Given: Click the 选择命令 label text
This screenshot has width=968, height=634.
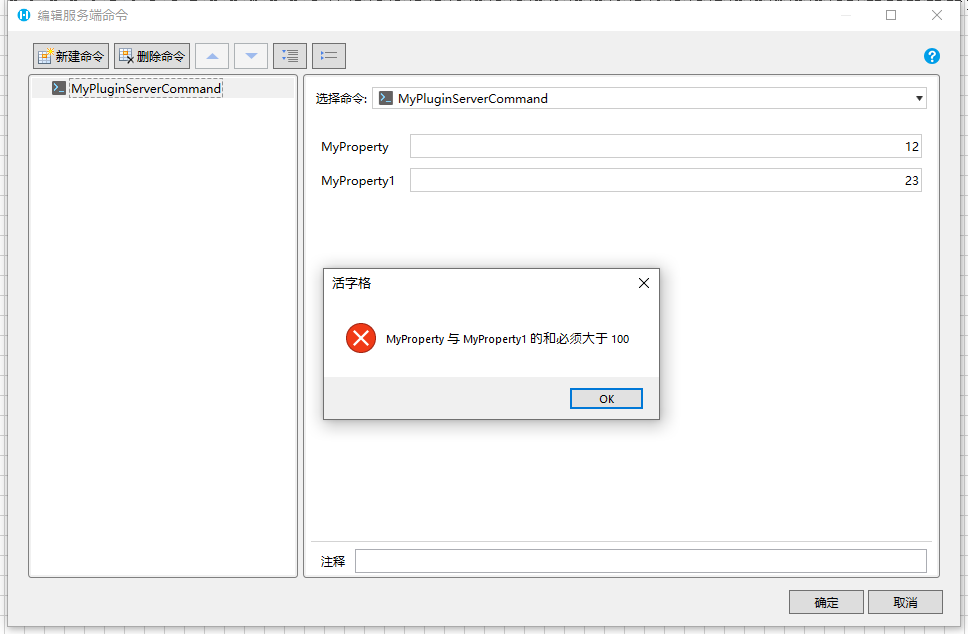Looking at the screenshot, I should 341,99.
